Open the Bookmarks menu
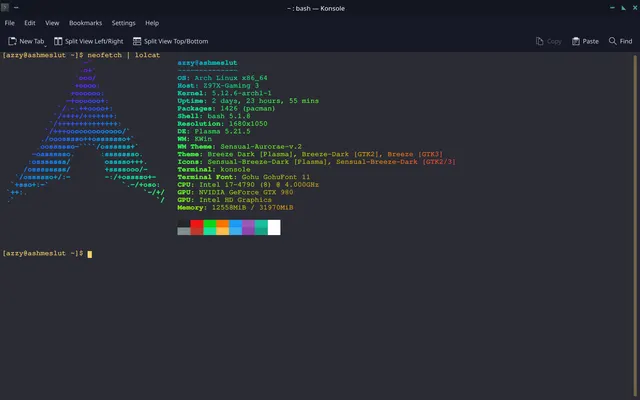 pyautogui.click(x=85, y=23)
